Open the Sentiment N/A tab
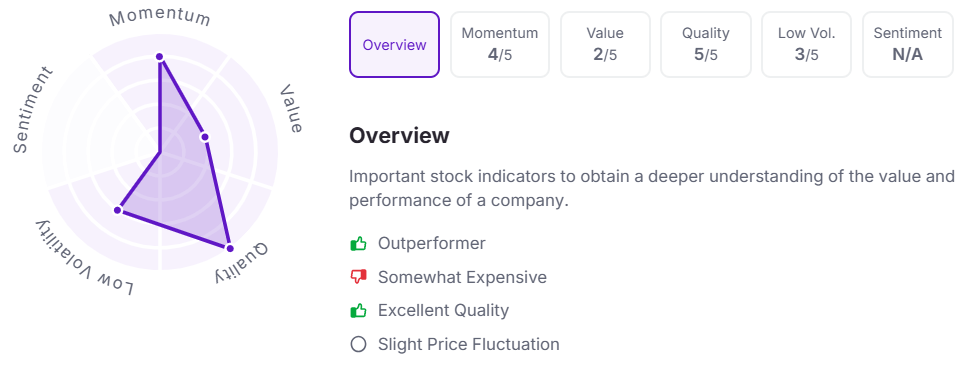 point(908,44)
